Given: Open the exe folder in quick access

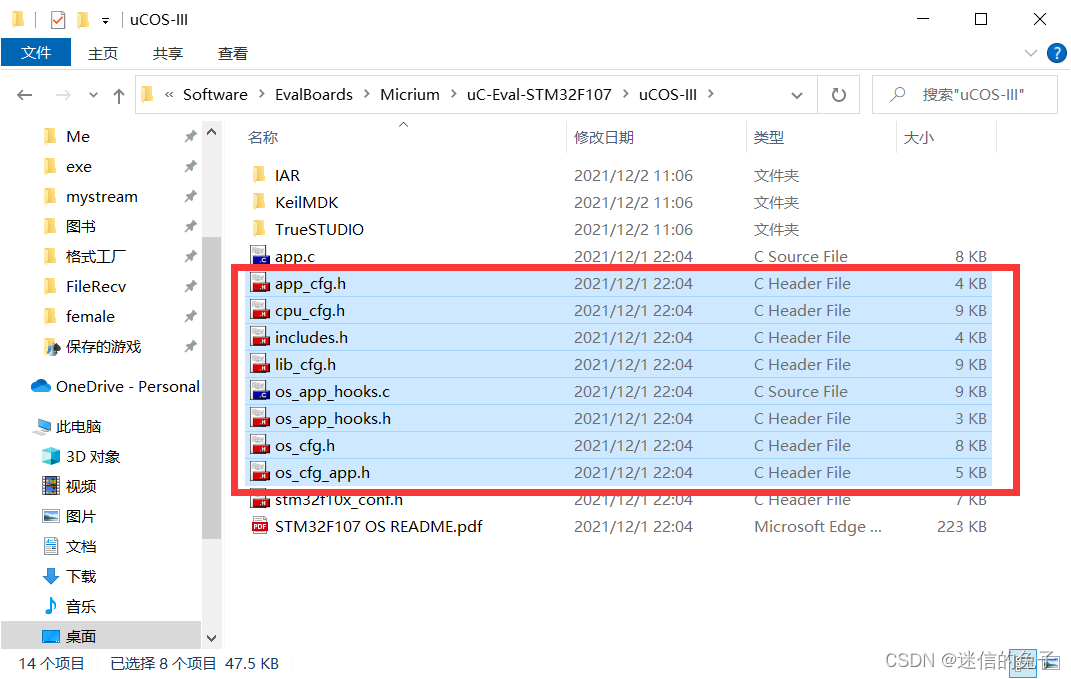Looking at the screenshot, I should [x=78, y=167].
